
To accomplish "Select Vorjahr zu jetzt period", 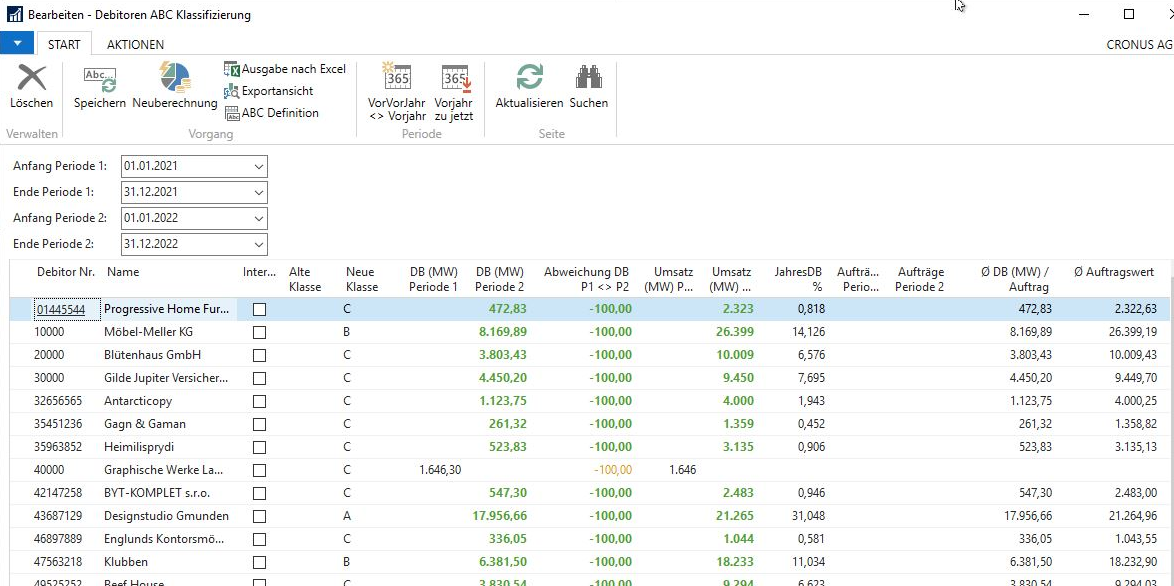I will tap(454, 80).
